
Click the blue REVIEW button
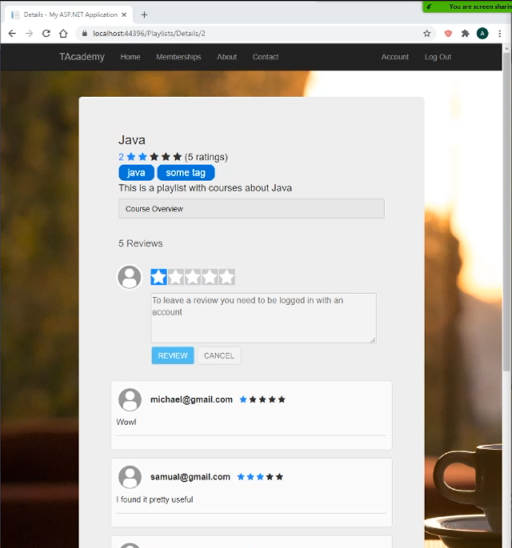(x=173, y=355)
